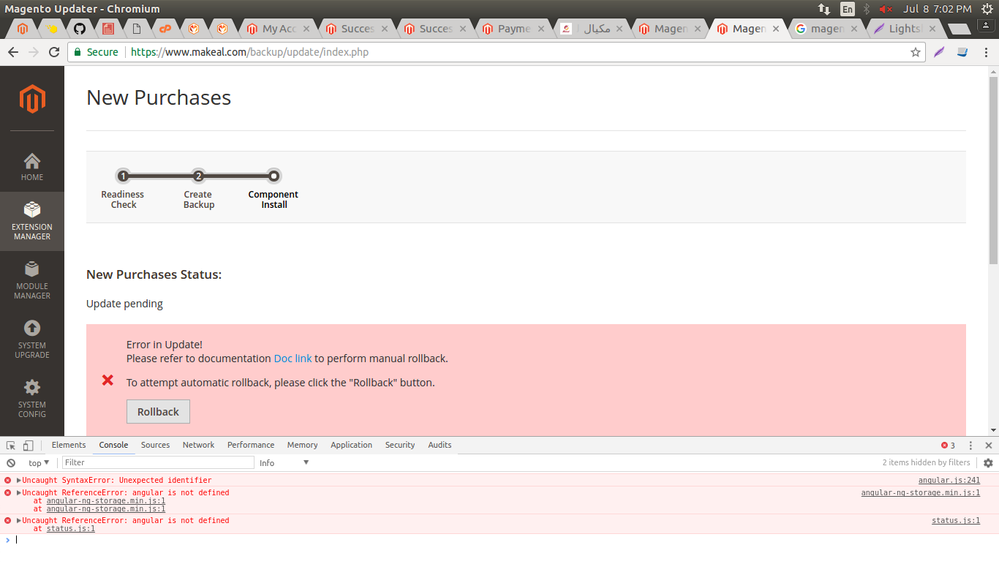Click the console Filter input
Viewport: 999px width, 562px height.
157,463
